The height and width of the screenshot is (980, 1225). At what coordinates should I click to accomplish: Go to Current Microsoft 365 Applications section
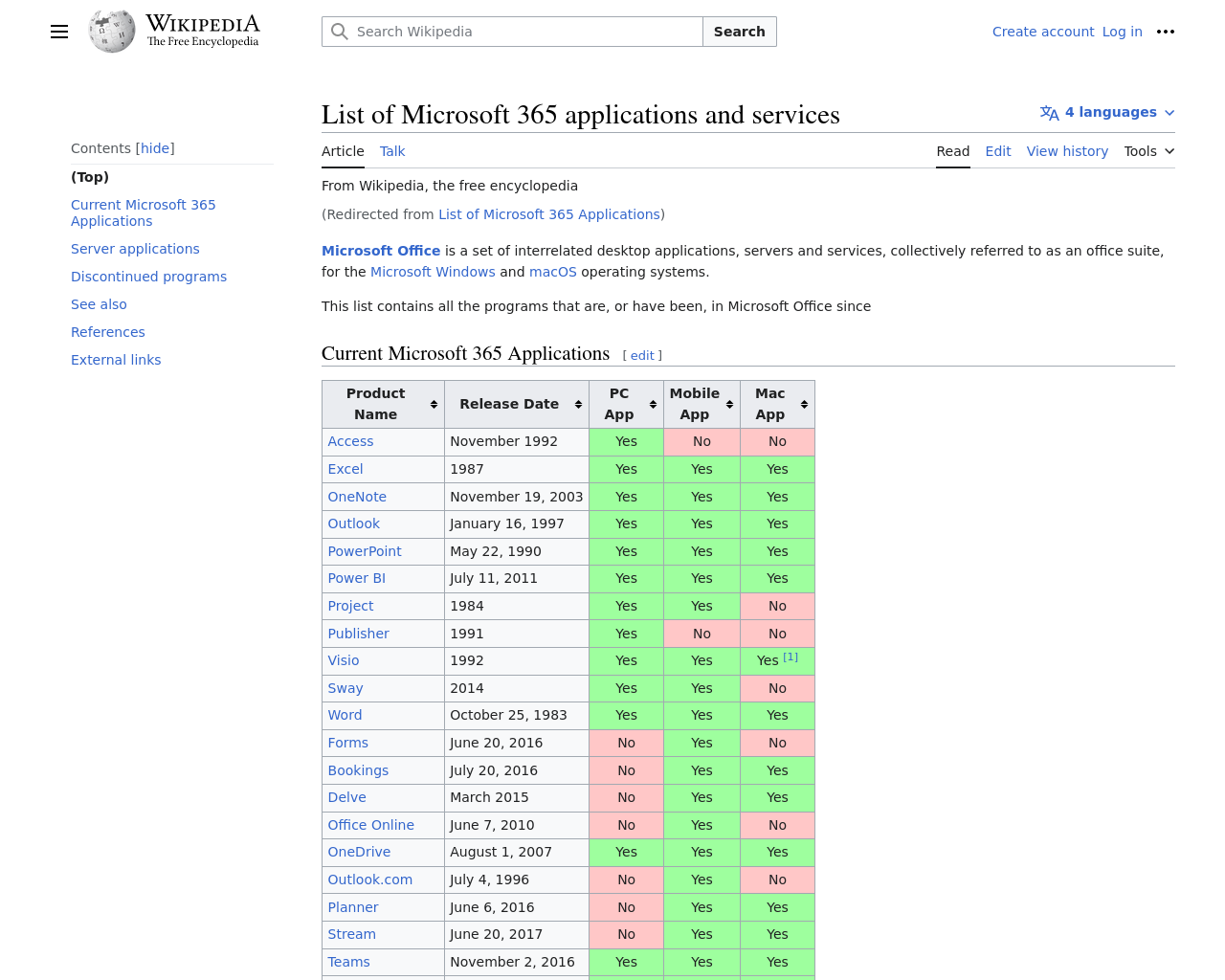pyautogui.click(x=144, y=212)
